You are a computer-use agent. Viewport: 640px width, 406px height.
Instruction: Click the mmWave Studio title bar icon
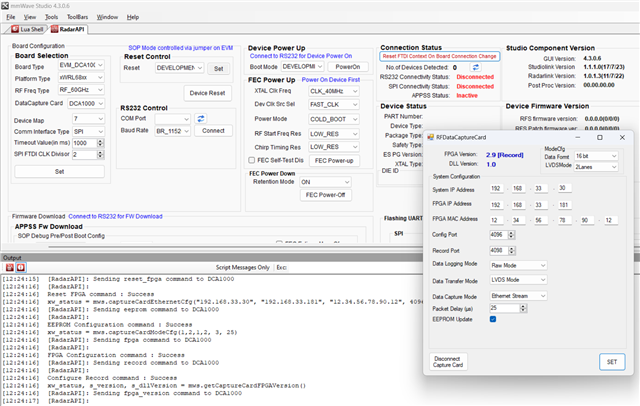pos(4,5)
